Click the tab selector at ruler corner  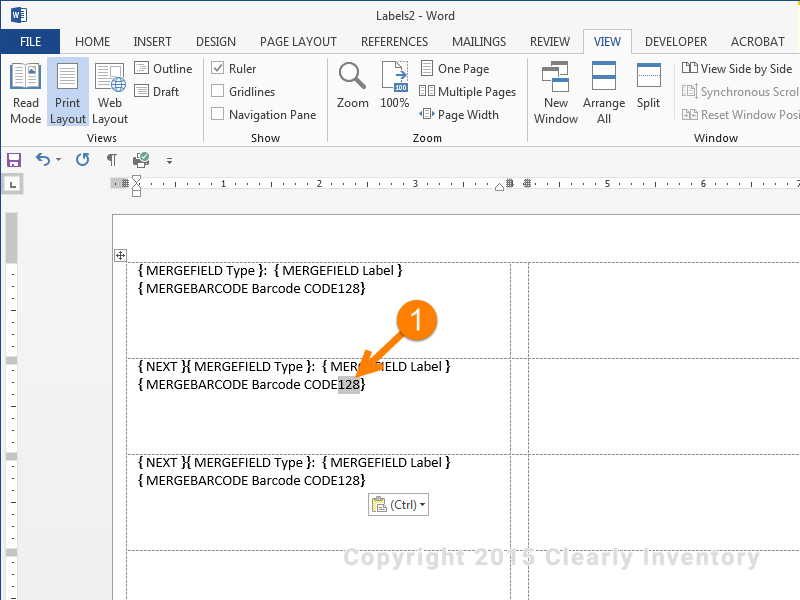13,185
